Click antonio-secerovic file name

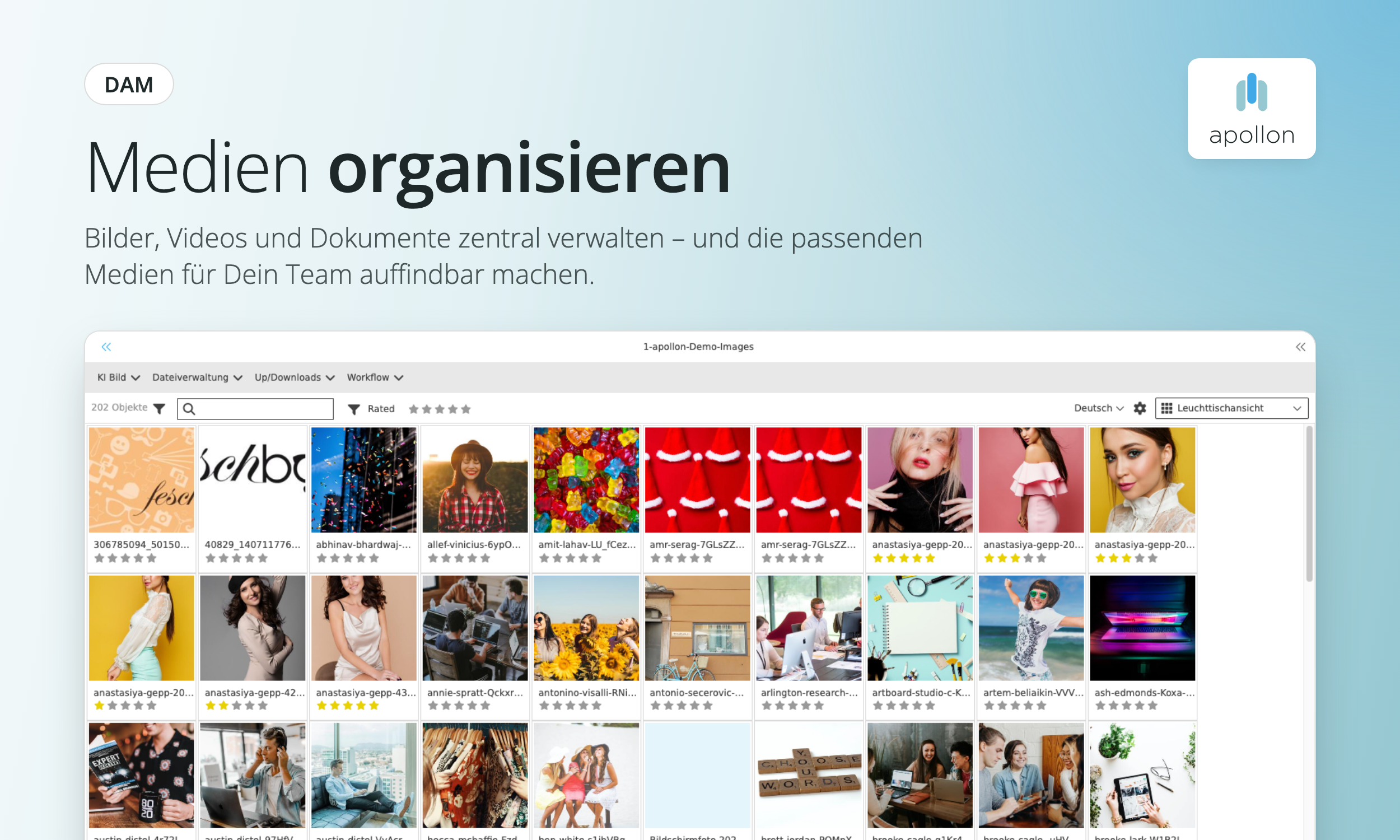[x=697, y=692]
